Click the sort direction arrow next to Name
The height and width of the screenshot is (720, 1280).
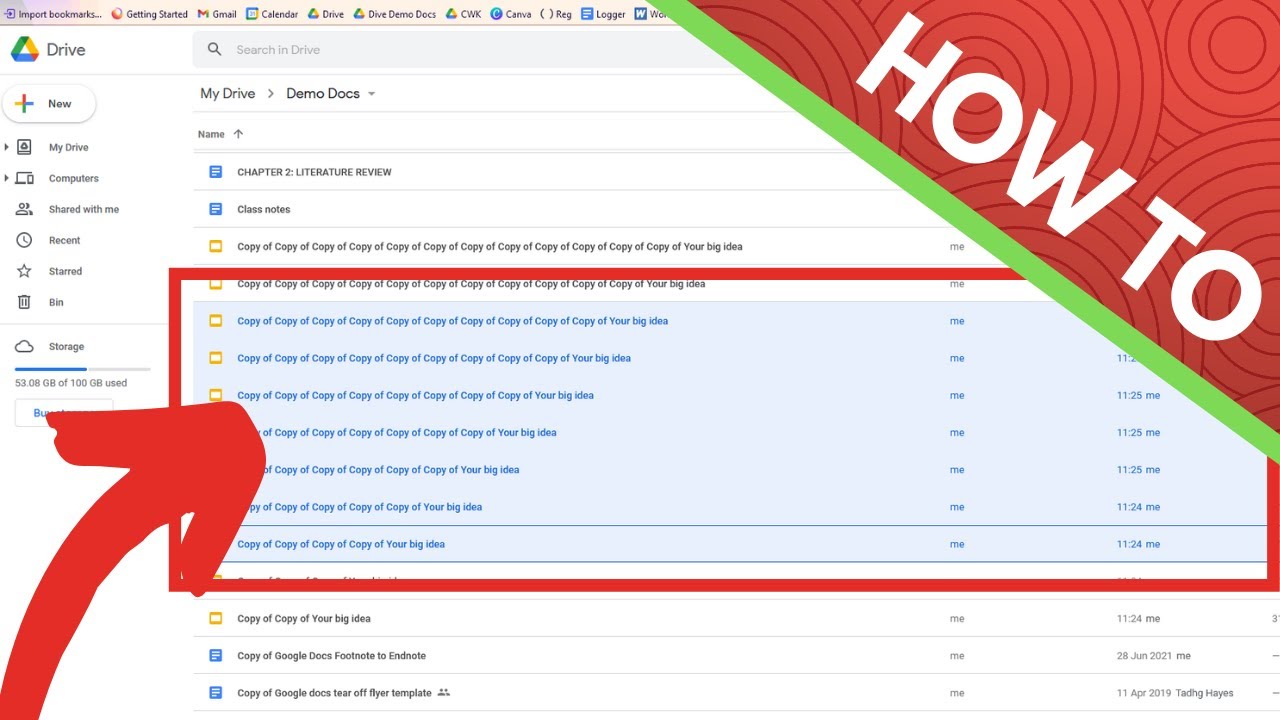point(238,134)
